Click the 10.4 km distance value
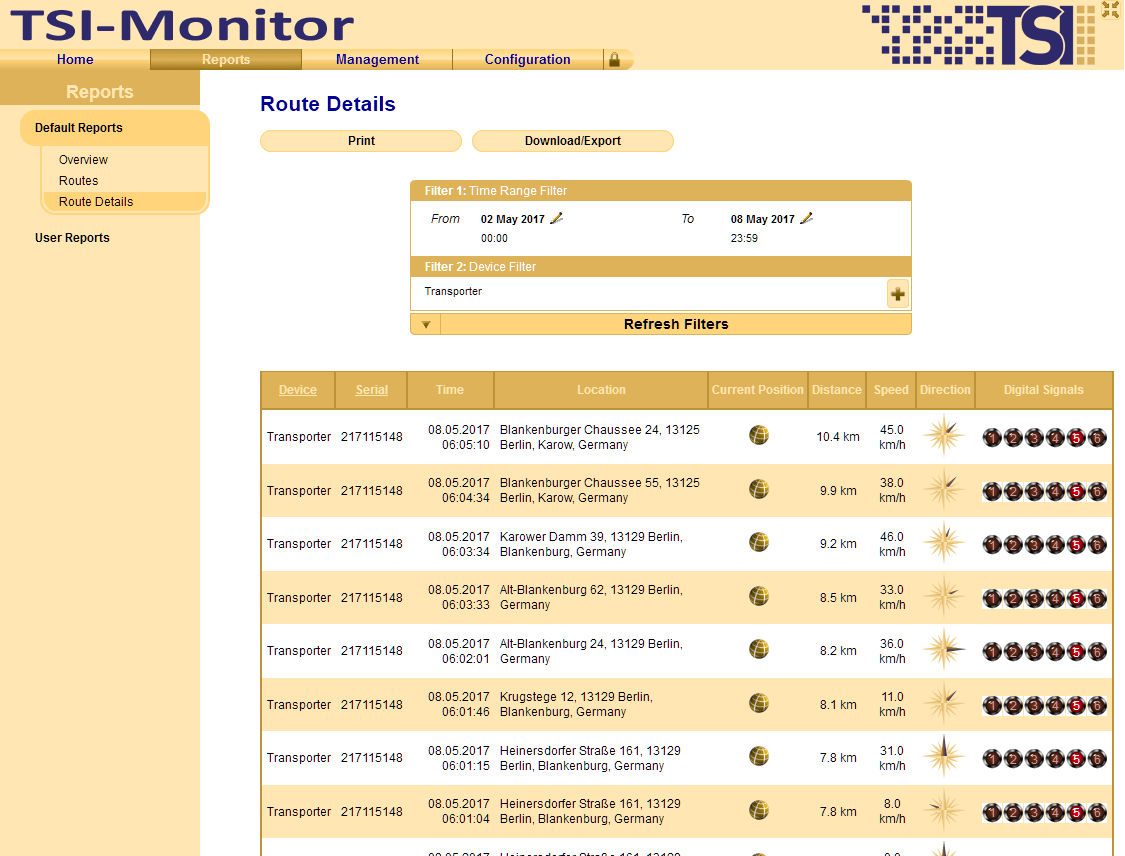Image resolution: width=1125 pixels, height=856 pixels. pyautogui.click(x=837, y=436)
